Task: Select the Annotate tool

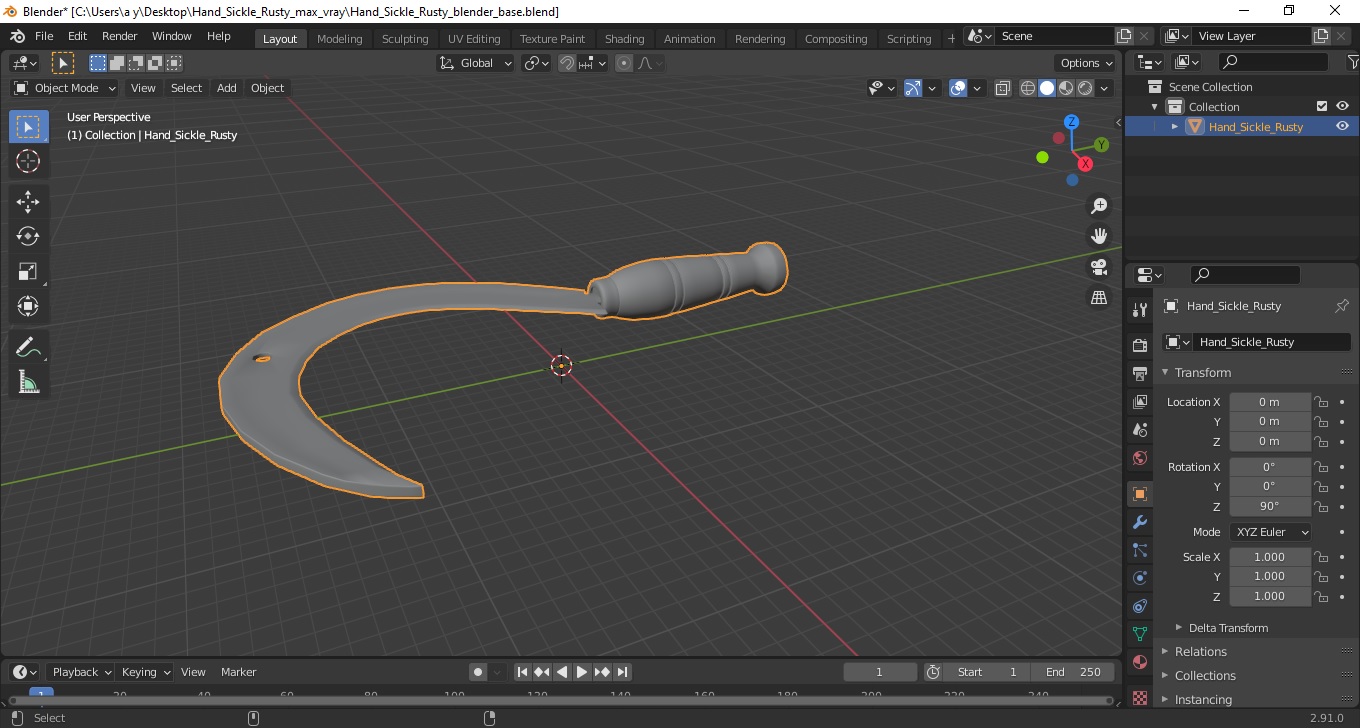Action: [28, 348]
